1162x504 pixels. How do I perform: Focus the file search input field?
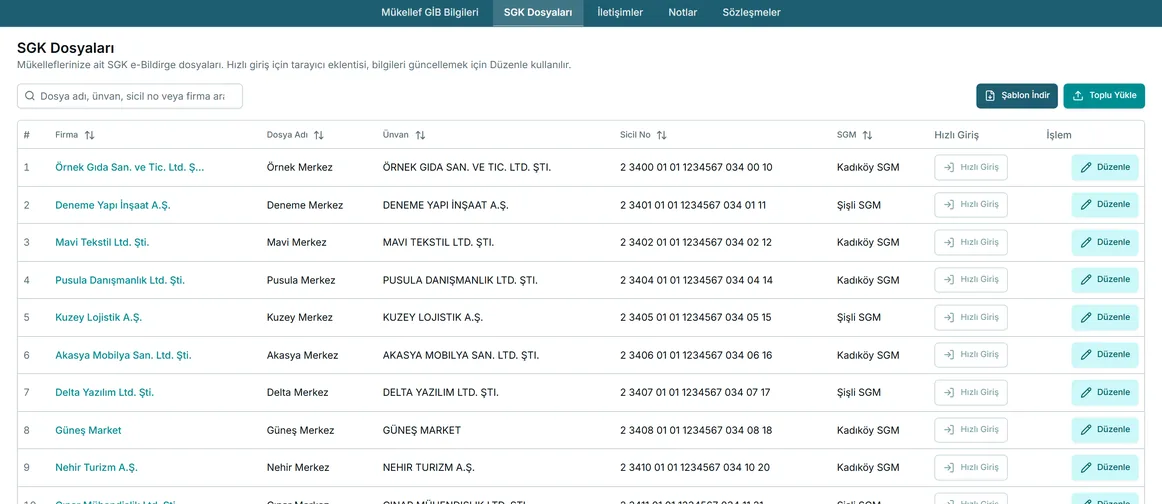click(x=130, y=96)
